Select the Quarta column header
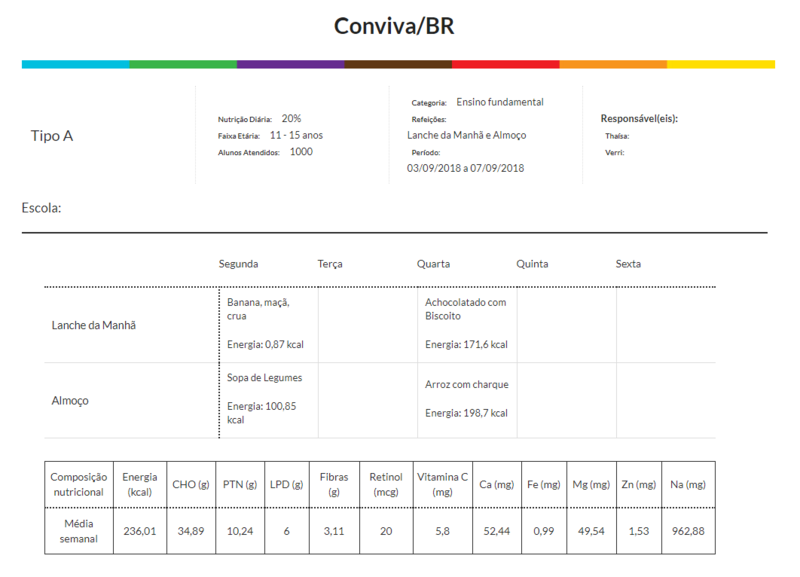This screenshot has height=577, width=800. tap(433, 264)
